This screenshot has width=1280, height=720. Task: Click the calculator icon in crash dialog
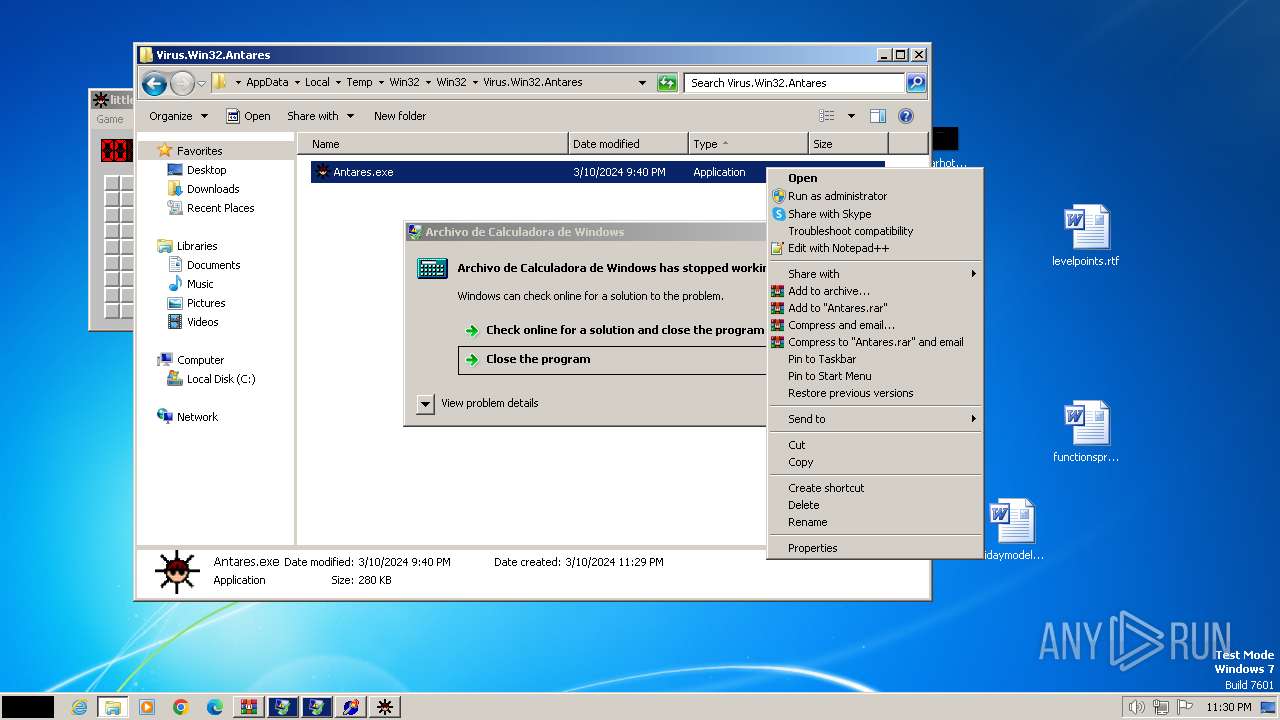[x=432, y=268]
